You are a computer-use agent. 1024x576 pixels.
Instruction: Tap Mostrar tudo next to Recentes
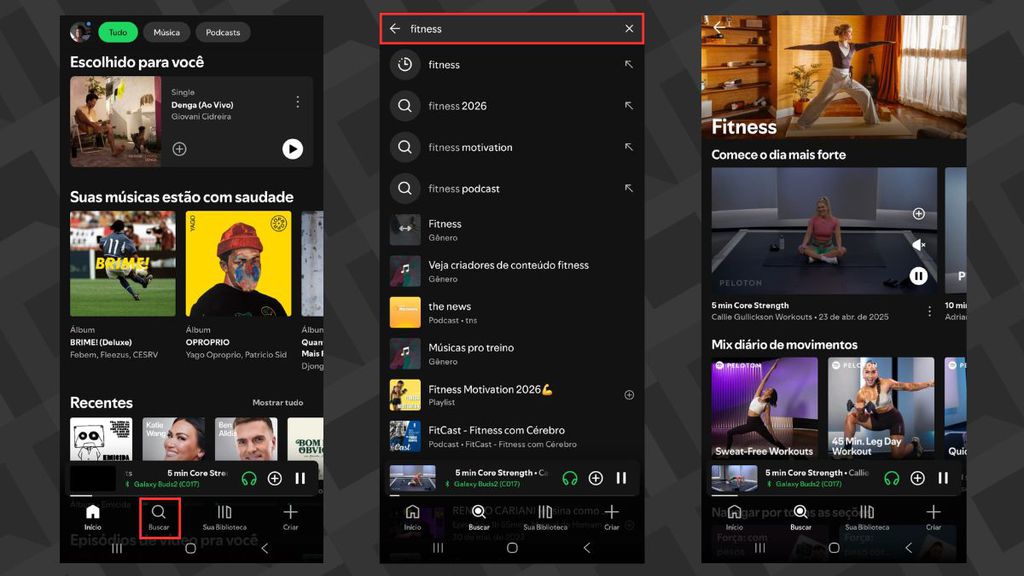pyautogui.click(x=278, y=402)
